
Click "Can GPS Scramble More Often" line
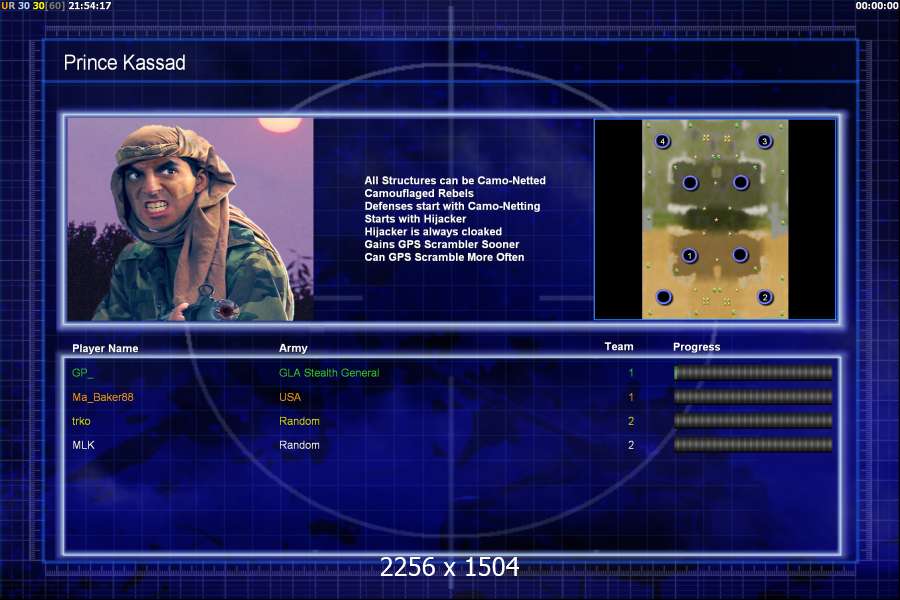(444, 257)
